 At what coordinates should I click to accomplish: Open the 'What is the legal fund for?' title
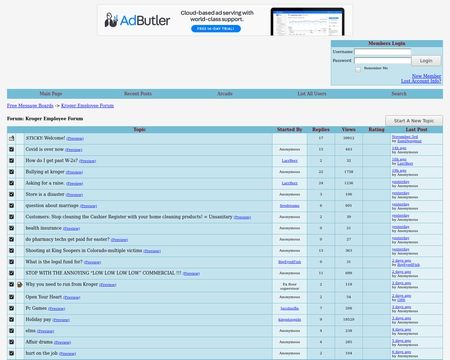pyautogui.click(x=54, y=262)
